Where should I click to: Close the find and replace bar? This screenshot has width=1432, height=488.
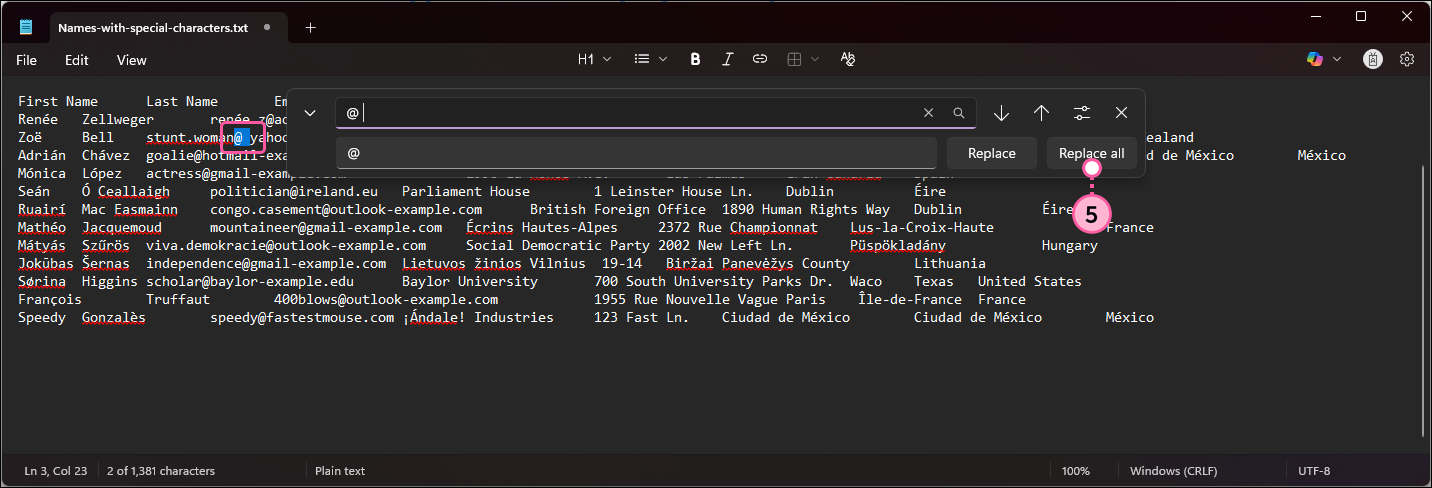(1121, 113)
